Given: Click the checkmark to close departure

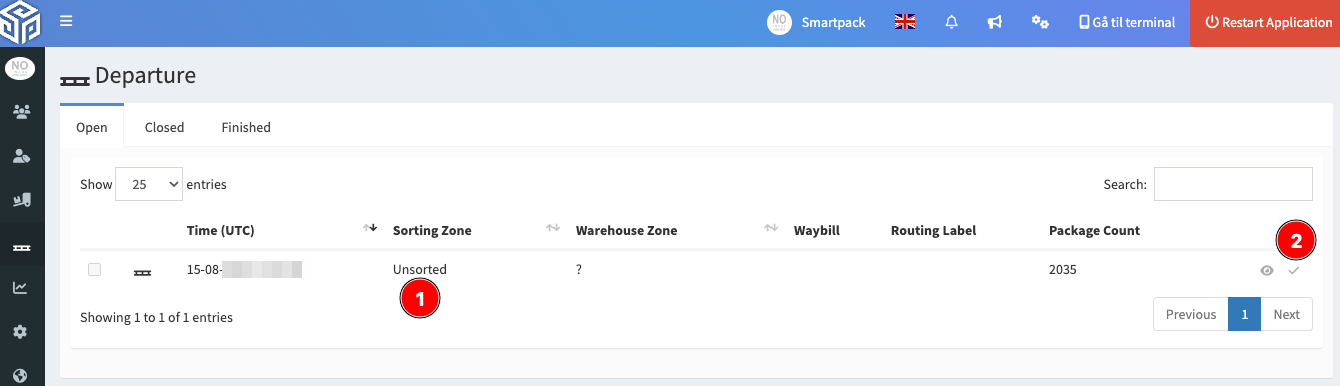Looking at the screenshot, I should [x=1293, y=270].
